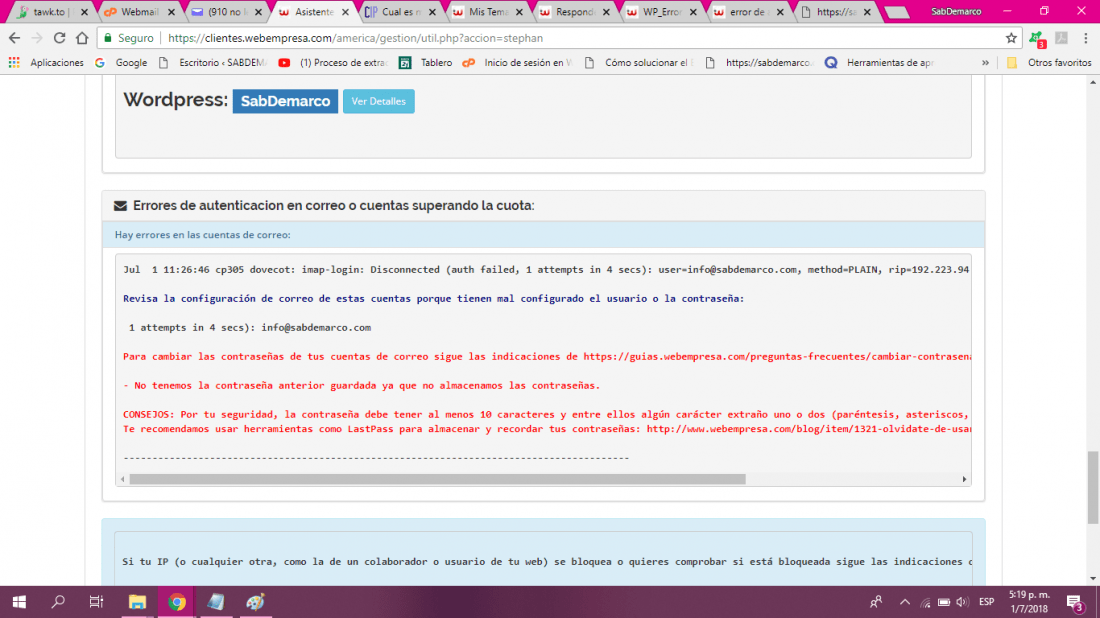Open the network Wi-Fi tray icon
The height and width of the screenshot is (618, 1100).
925,602
